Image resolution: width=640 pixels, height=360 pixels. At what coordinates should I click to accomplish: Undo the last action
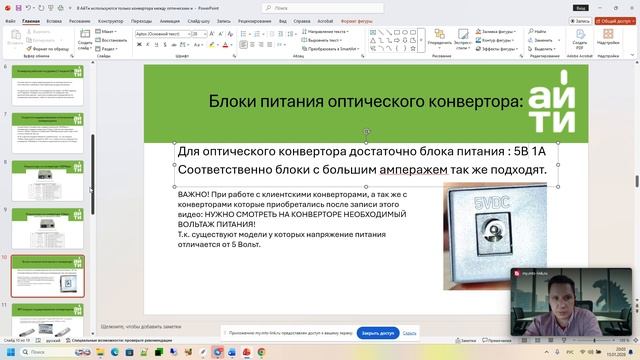pos(28,8)
